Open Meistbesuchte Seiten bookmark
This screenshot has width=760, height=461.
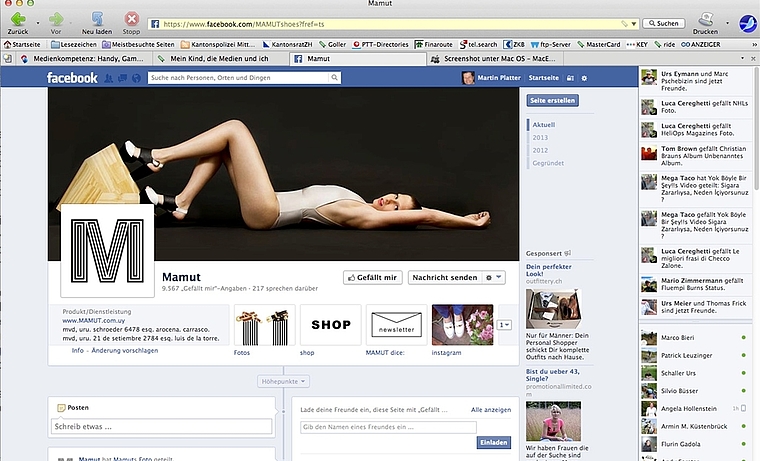138,45
